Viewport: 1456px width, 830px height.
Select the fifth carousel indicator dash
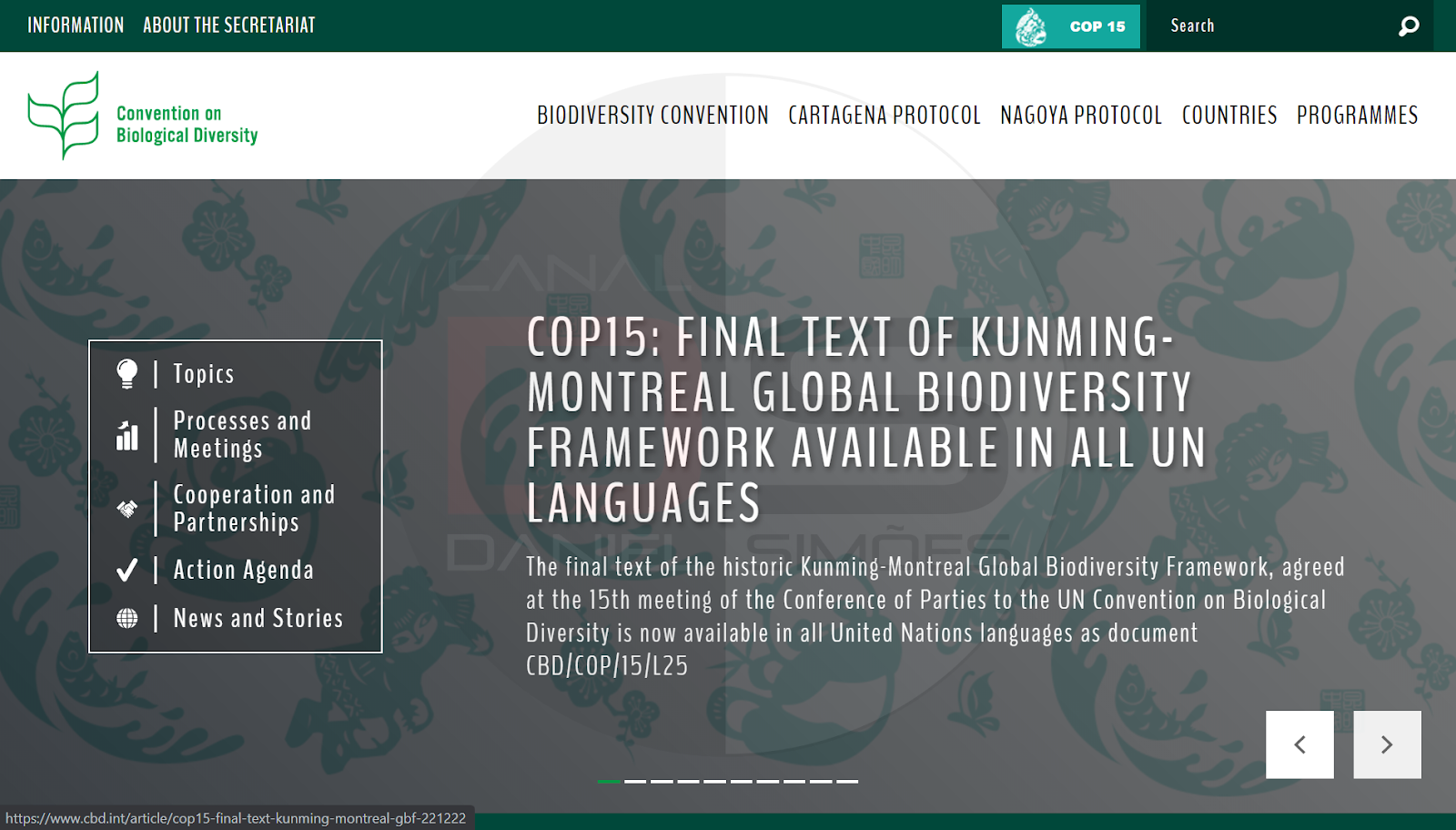point(714,781)
